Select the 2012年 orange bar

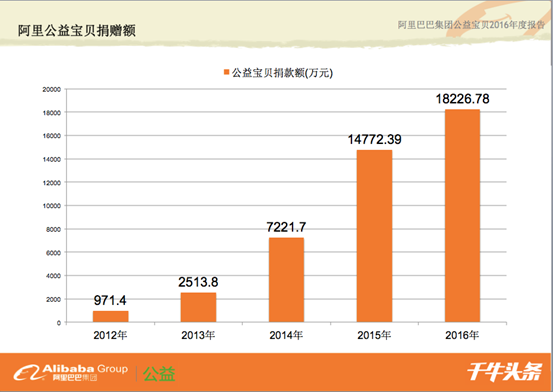point(110,316)
